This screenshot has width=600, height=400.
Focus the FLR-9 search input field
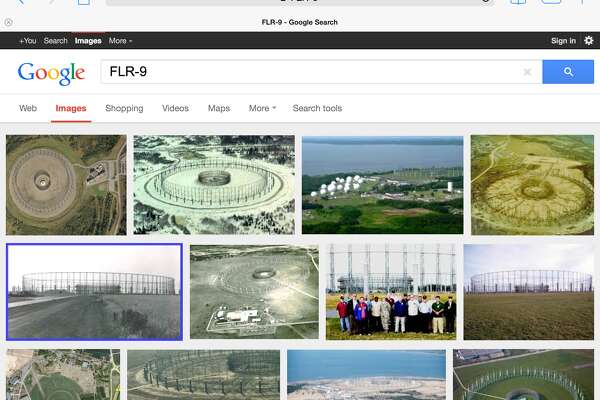point(321,72)
